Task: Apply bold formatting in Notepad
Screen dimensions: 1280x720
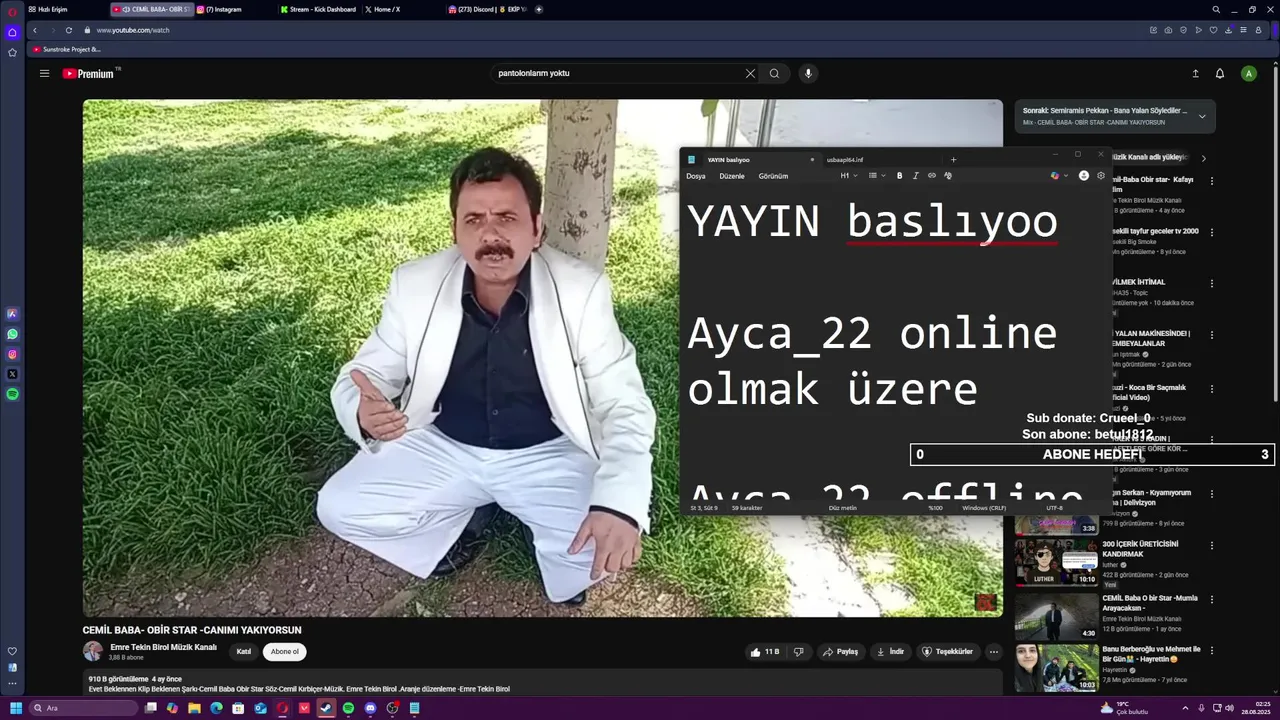Action: tap(899, 176)
